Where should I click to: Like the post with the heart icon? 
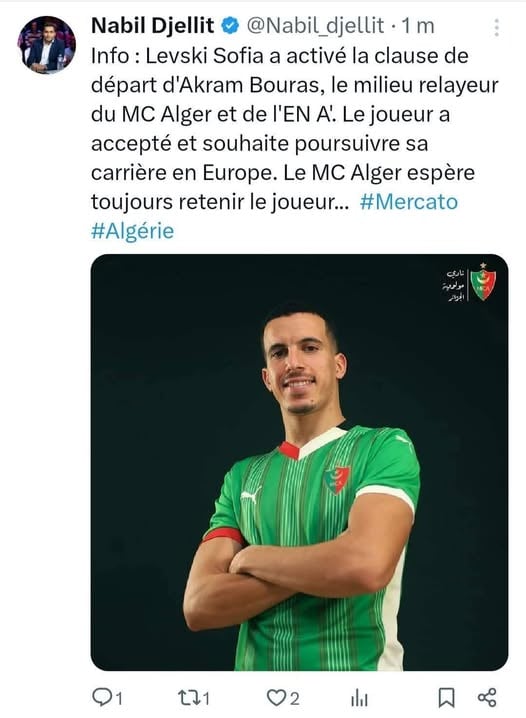(x=276, y=698)
